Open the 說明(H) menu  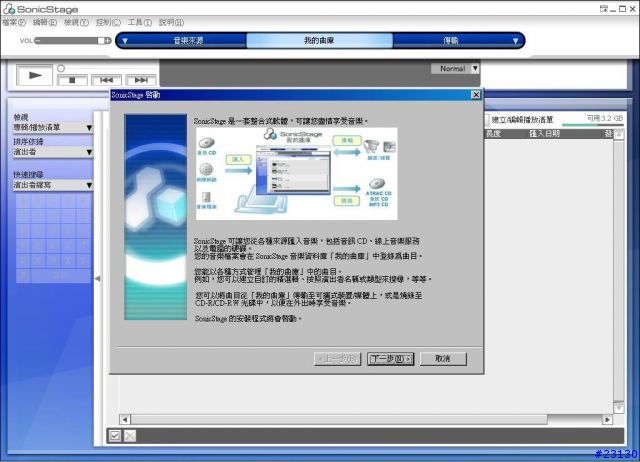coord(171,22)
